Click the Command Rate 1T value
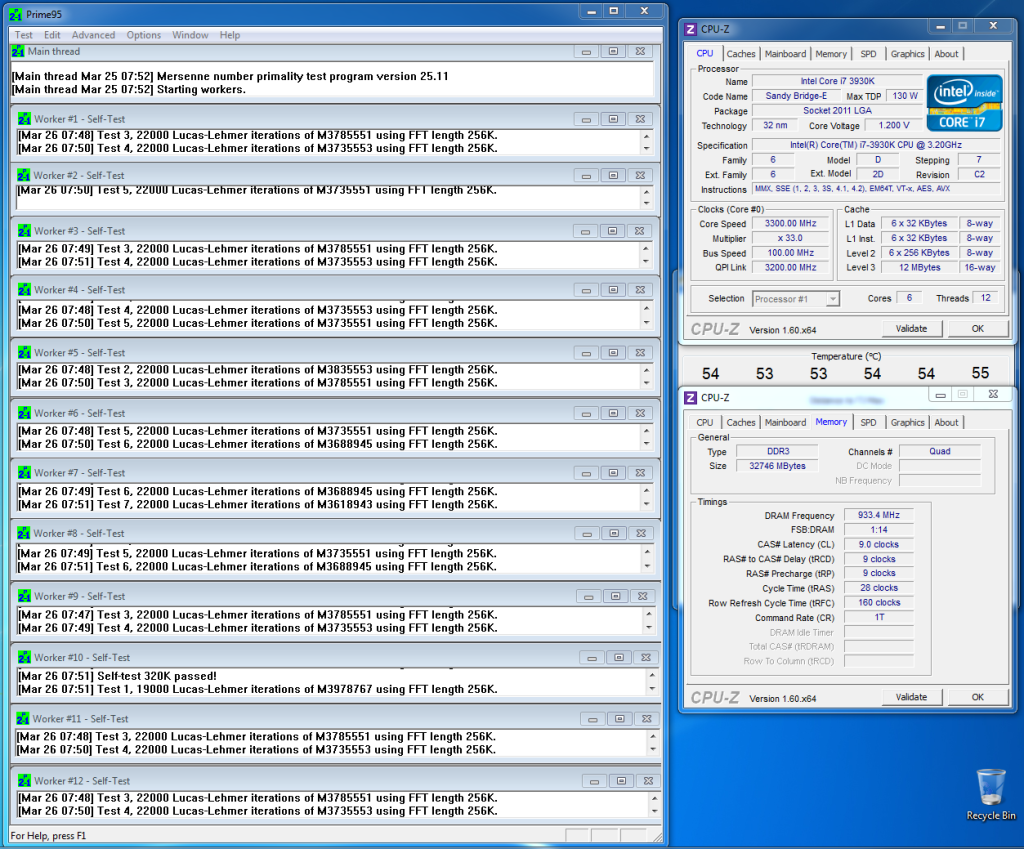Screen dimensions: 1024x849 878,617
